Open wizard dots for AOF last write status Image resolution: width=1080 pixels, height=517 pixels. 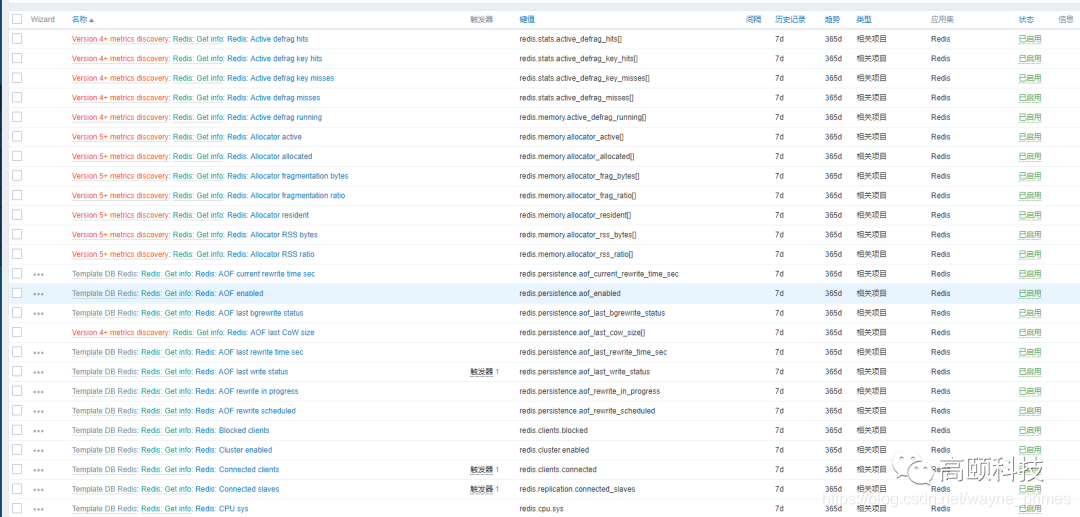39,372
